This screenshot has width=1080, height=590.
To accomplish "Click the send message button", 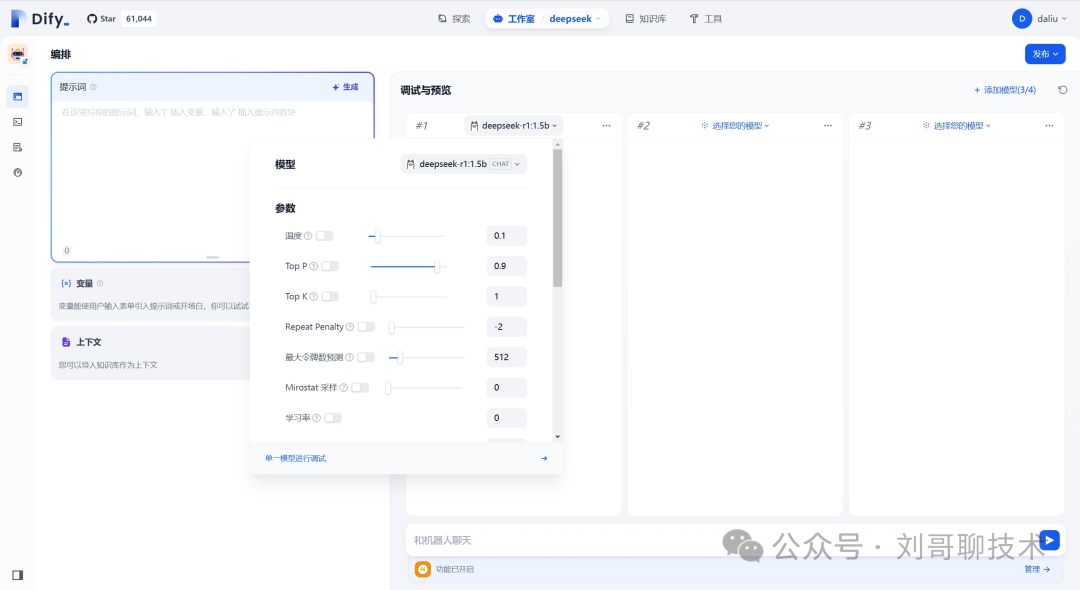I will click(1050, 540).
